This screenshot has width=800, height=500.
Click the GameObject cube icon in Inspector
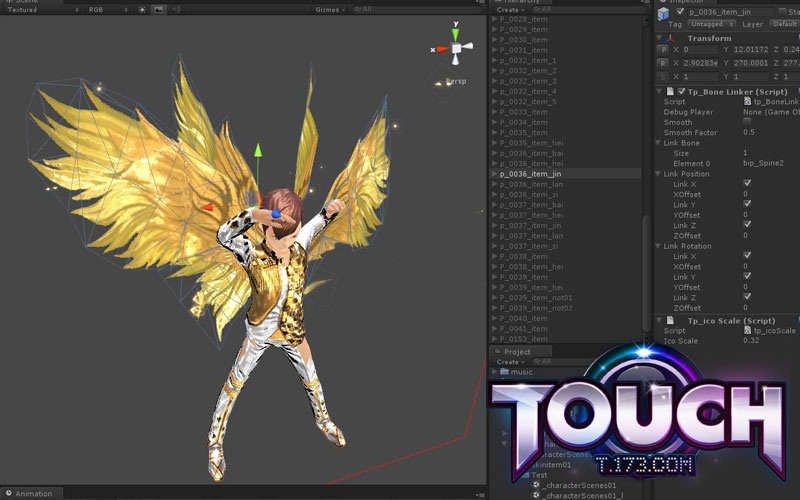coord(663,14)
